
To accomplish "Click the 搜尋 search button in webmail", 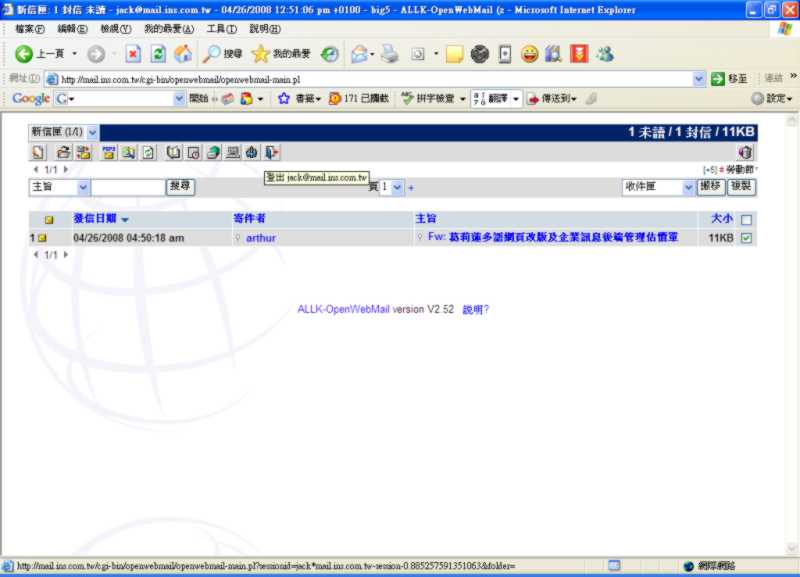I will pos(180,187).
